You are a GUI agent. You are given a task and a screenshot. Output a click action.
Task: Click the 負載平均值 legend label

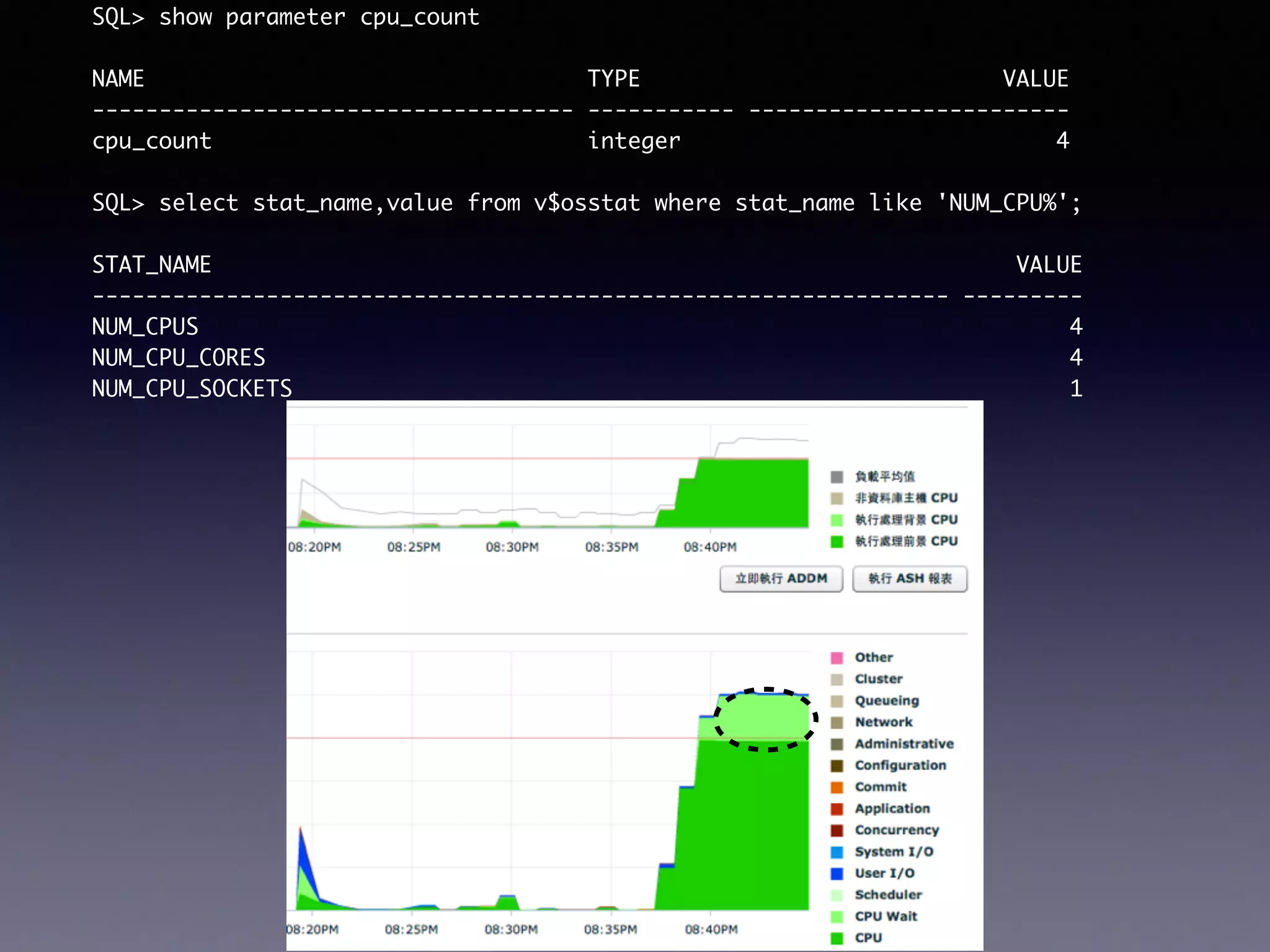coord(885,477)
